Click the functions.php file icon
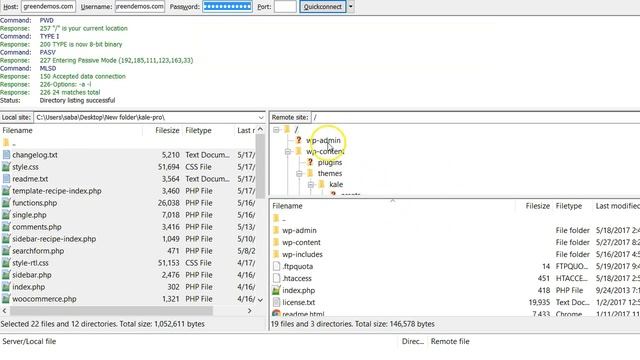The width and height of the screenshot is (640, 360). pyautogui.click(x=6, y=203)
